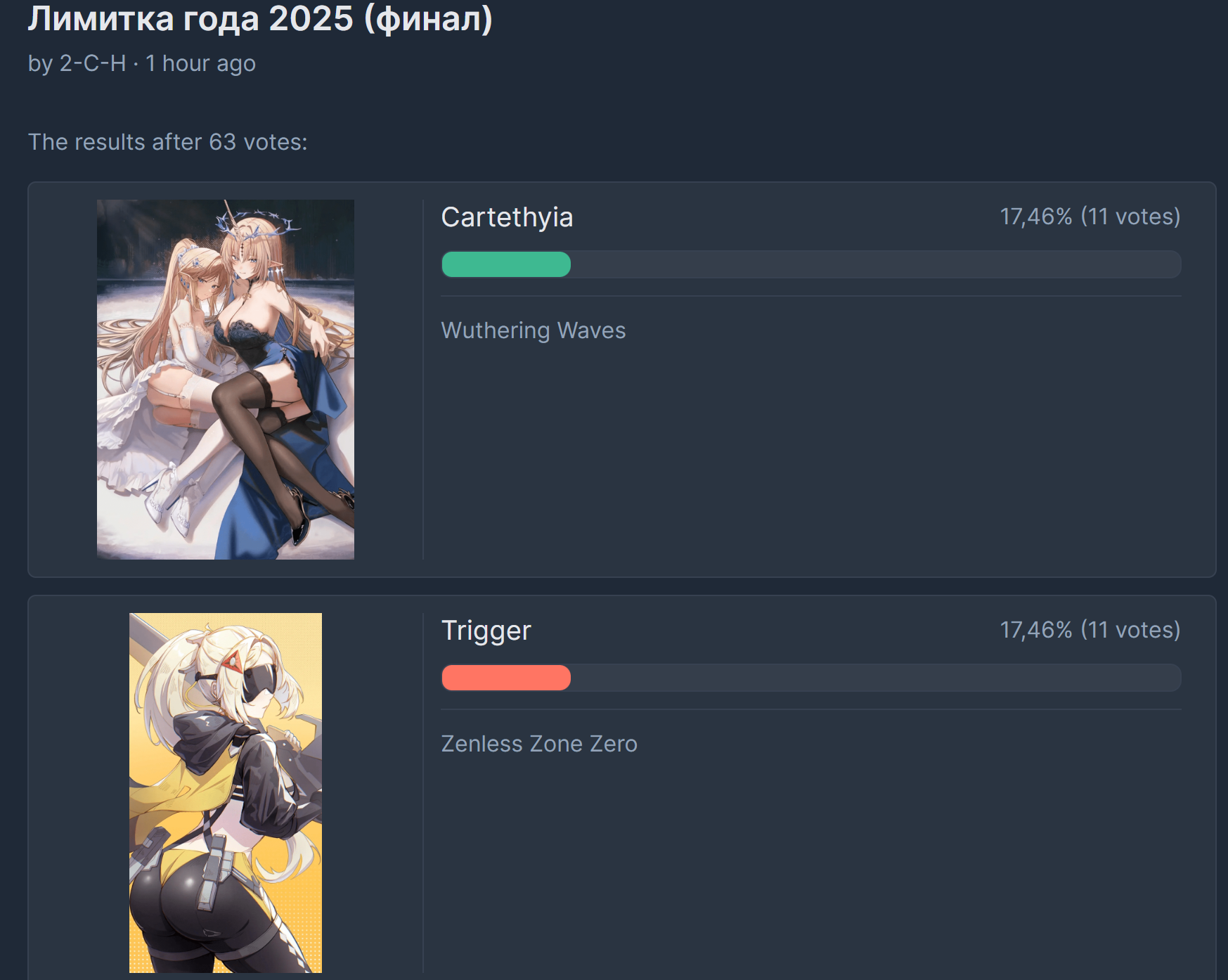Click the Wuthering Waves description text
The image size is (1228, 980).
pyautogui.click(x=534, y=330)
